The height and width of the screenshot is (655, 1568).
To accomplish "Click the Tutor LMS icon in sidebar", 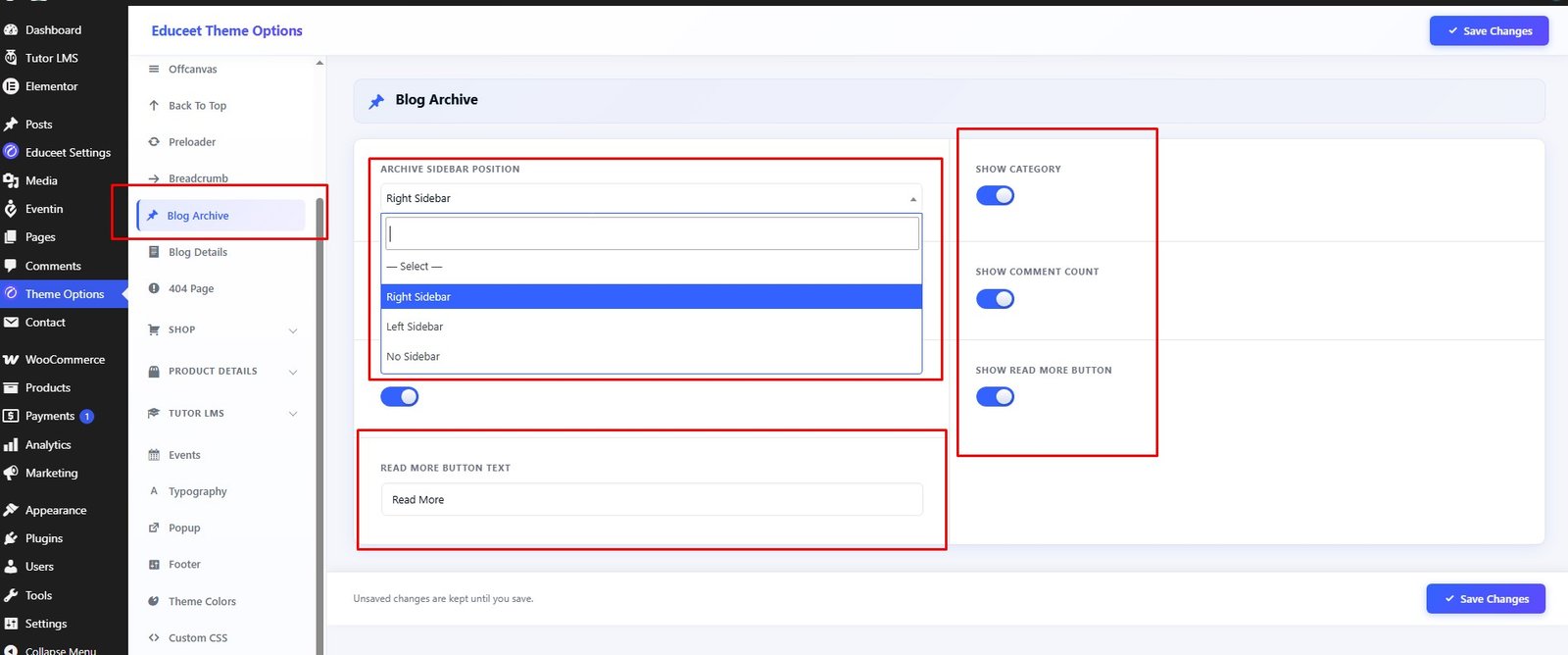I will coord(11,58).
